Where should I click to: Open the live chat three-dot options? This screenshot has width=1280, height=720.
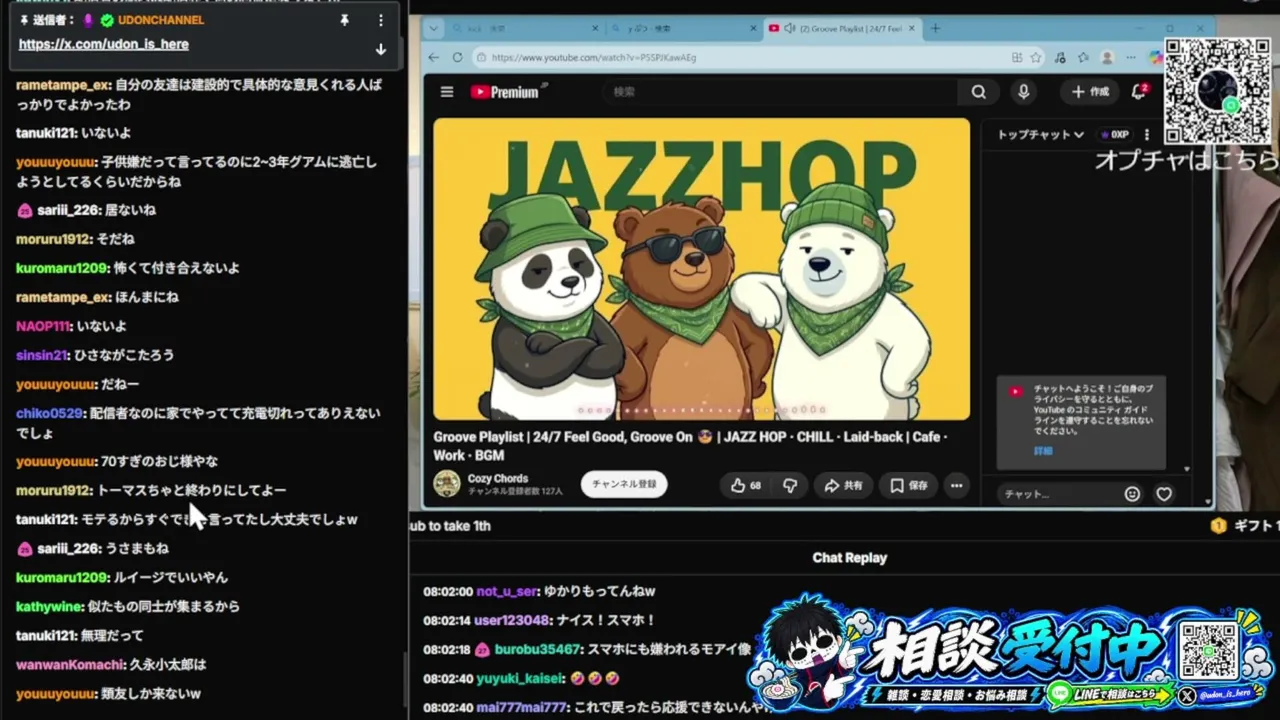[x=1147, y=134]
